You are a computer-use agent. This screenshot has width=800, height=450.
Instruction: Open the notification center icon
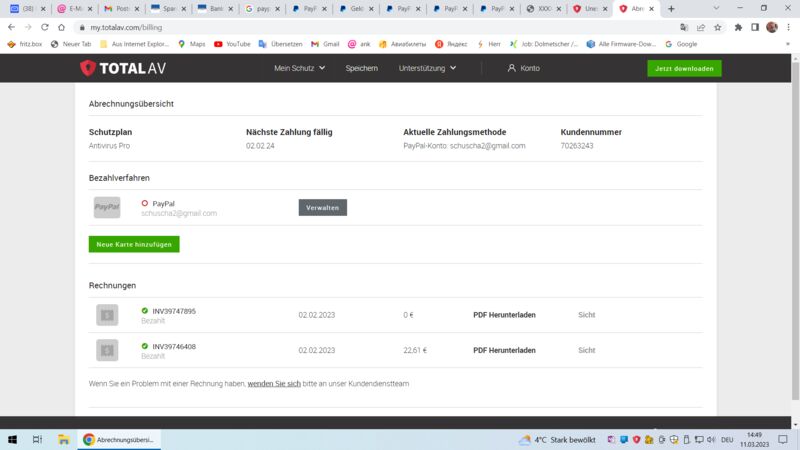[783, 439]
